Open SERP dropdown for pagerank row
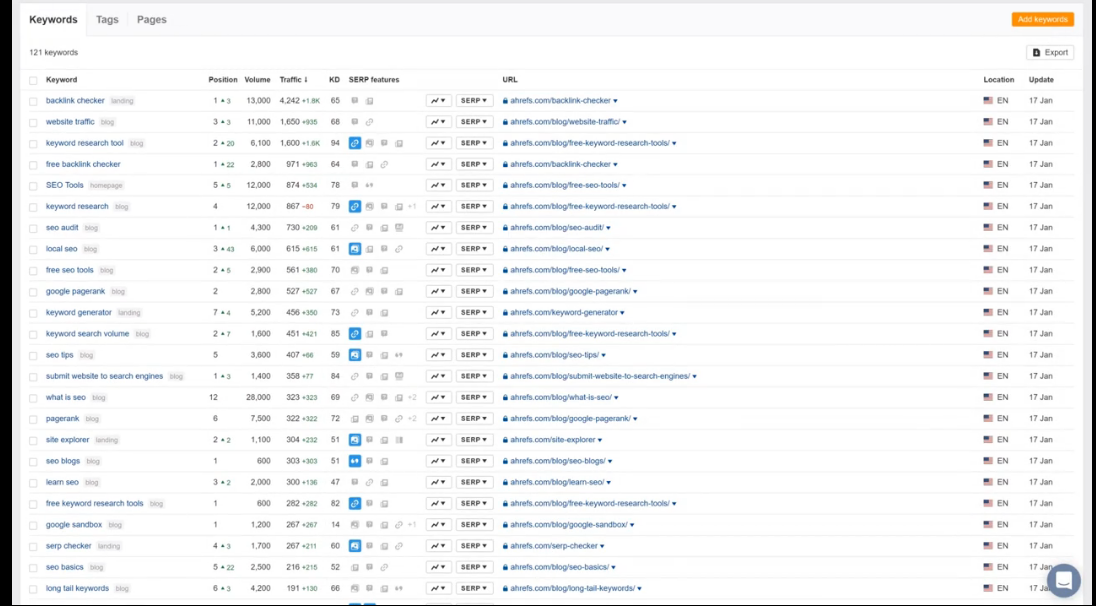Image resolution: width=1096 pixels, height=606 pixels. click(475, 419)
